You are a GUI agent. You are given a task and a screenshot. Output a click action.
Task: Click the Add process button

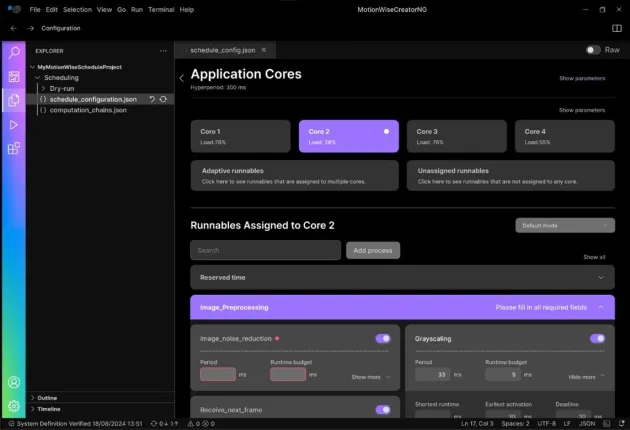373,250
